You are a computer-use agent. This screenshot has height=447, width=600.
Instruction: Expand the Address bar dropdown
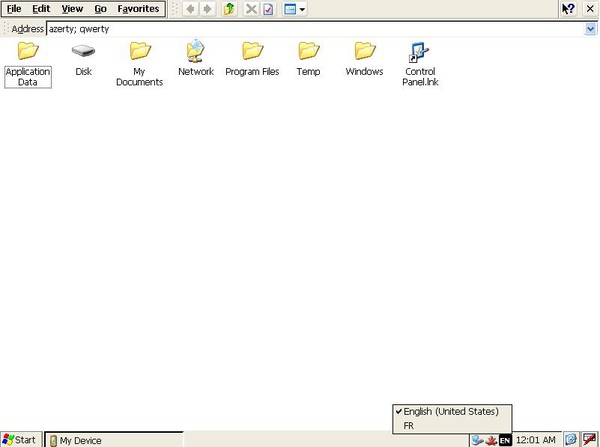pos(590,29)
